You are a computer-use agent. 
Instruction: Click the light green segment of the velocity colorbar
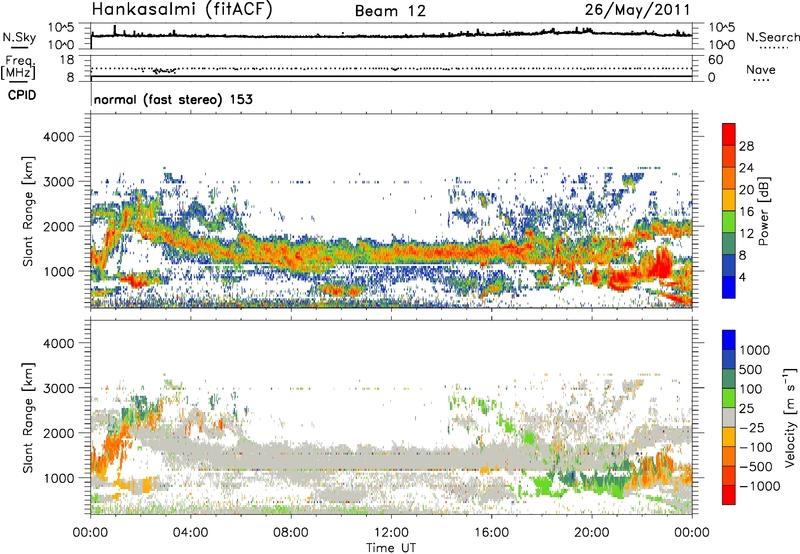(x=729, y=398)
